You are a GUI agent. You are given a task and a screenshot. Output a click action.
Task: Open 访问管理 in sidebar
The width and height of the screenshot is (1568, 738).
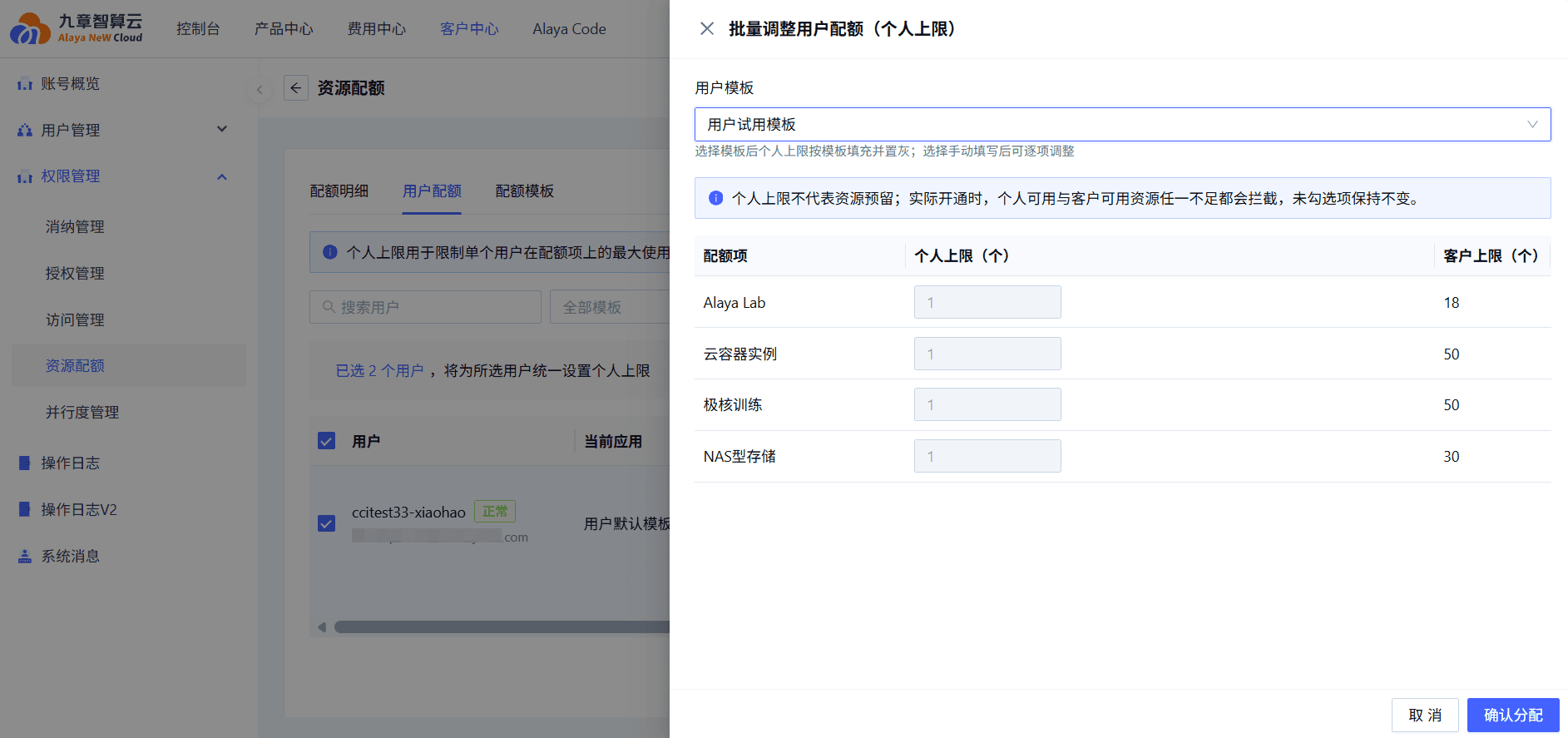(x=75, y=320)
